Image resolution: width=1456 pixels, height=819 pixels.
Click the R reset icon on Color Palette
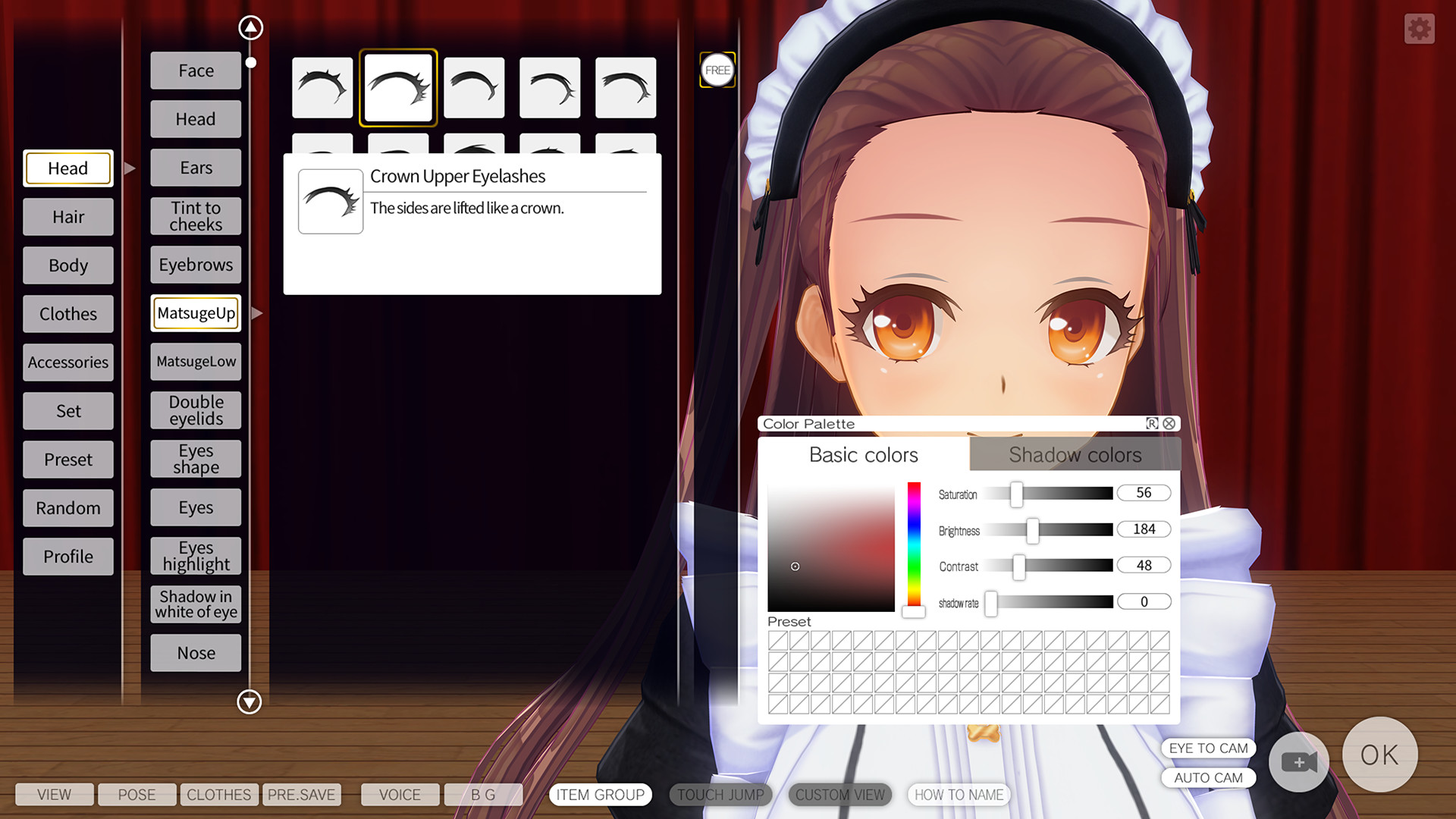pyautogui.click(x=1152, y=424)
